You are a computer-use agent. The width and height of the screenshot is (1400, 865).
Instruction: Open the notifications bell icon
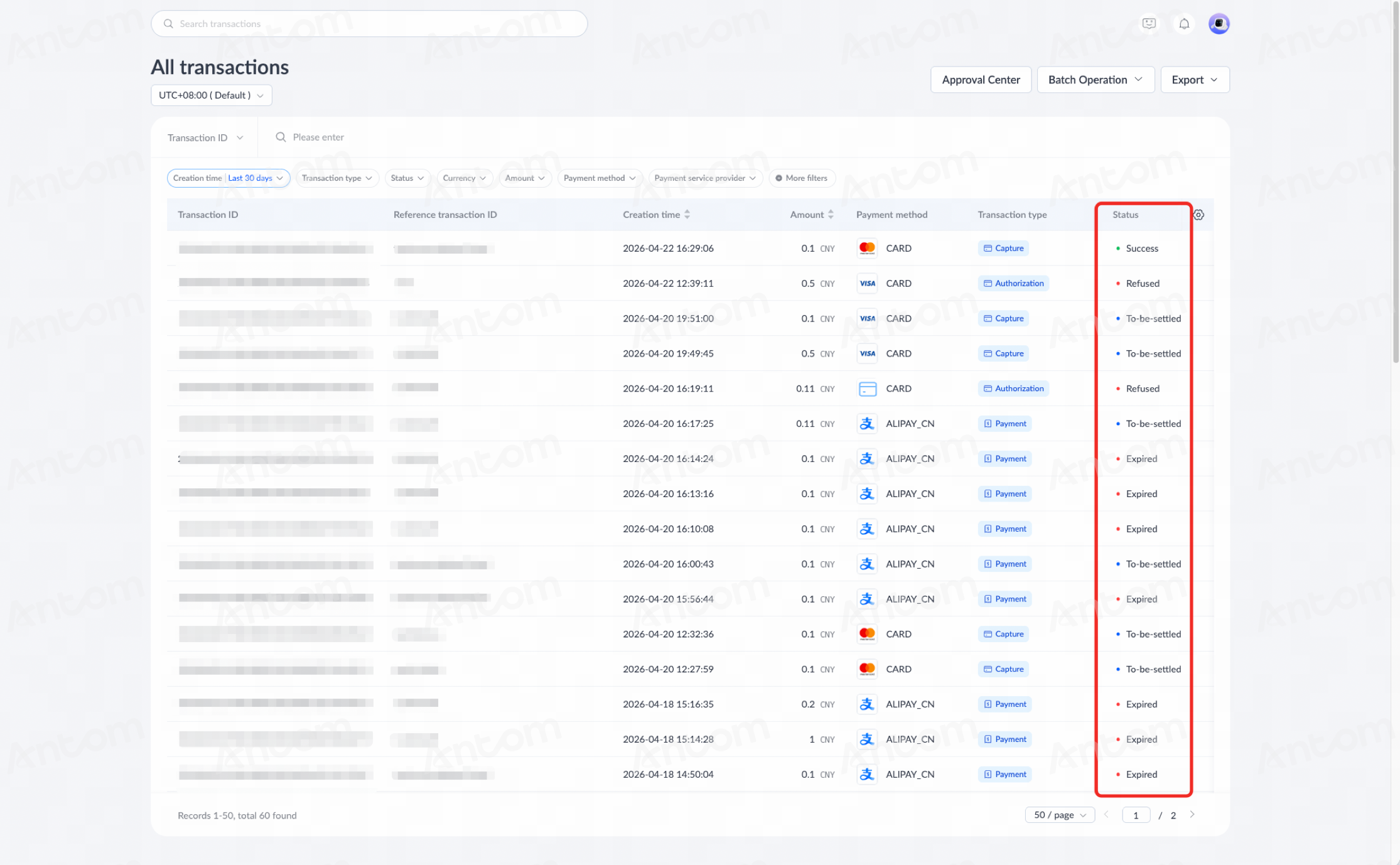[1183, 24]
